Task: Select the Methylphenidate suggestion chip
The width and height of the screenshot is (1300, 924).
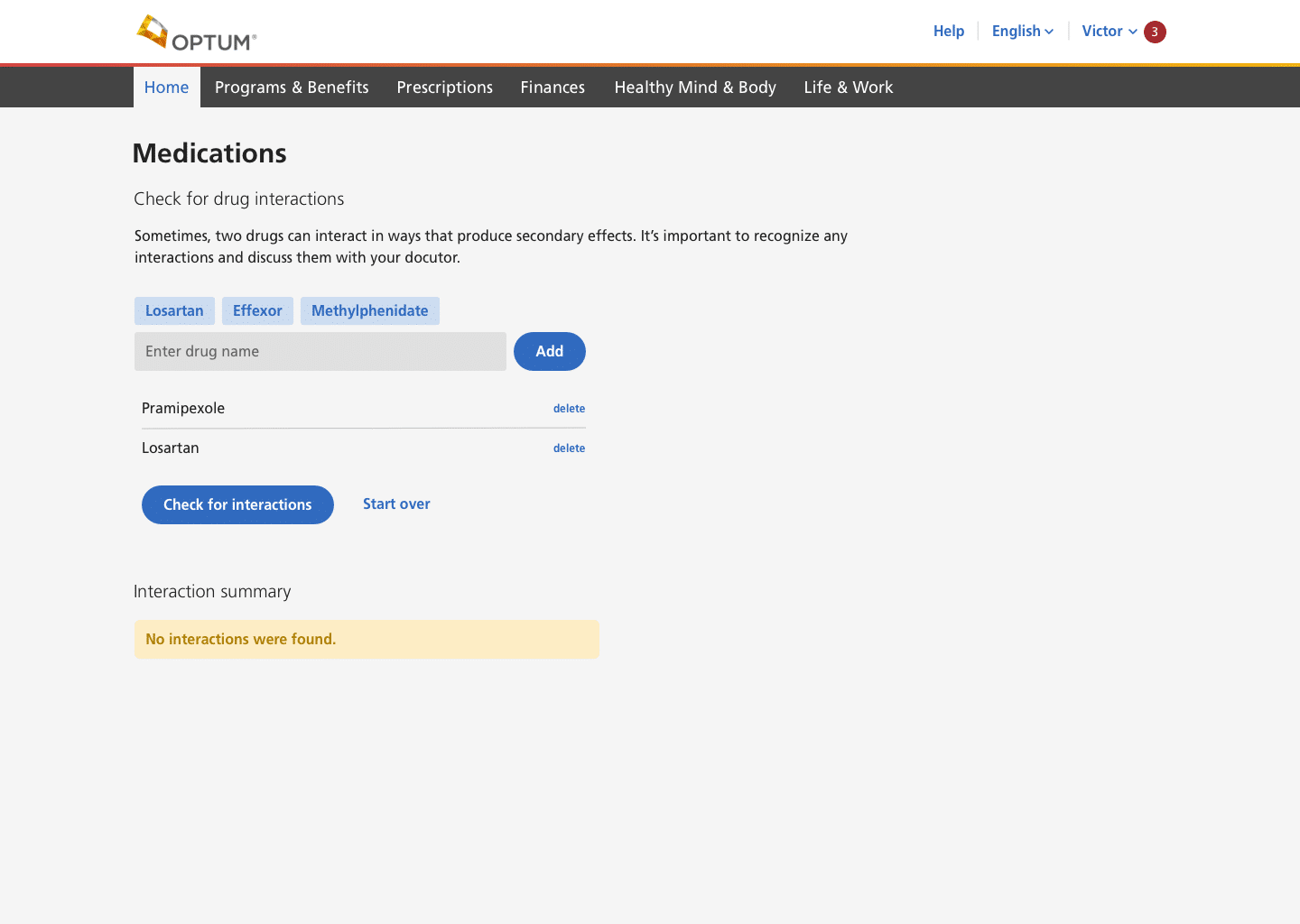Action: point(369,310)
